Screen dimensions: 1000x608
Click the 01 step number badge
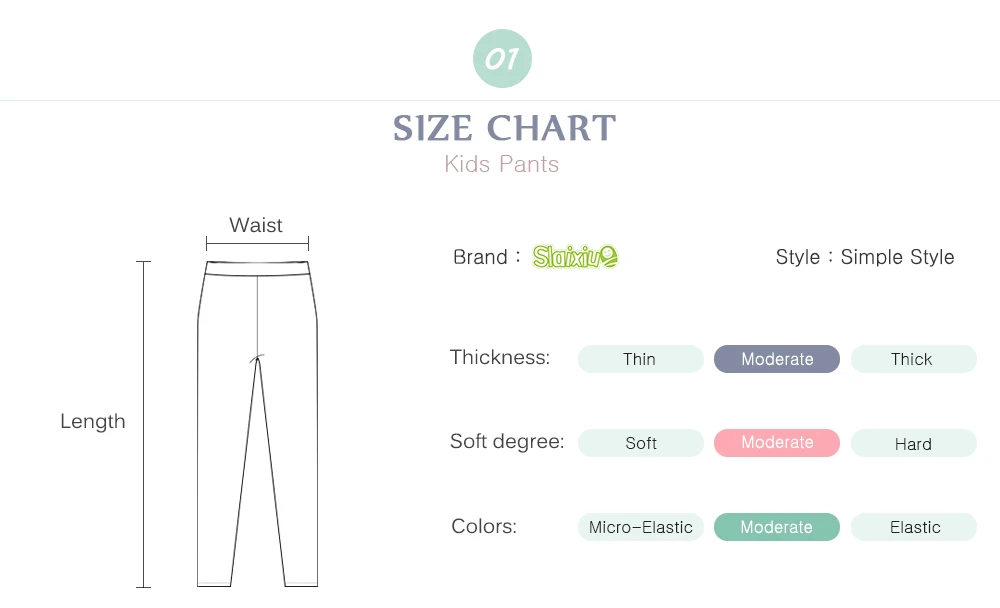[502, 59]
